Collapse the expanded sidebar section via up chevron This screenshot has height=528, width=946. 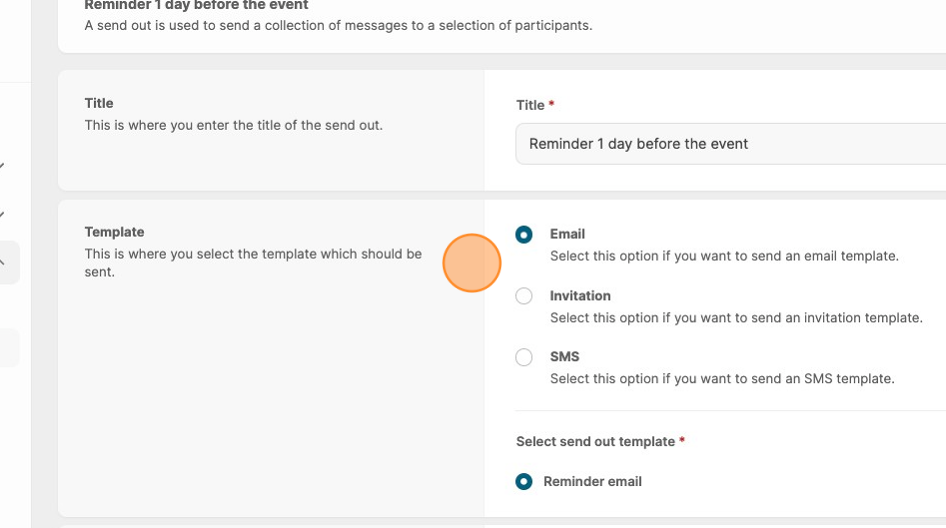point(3,263)
